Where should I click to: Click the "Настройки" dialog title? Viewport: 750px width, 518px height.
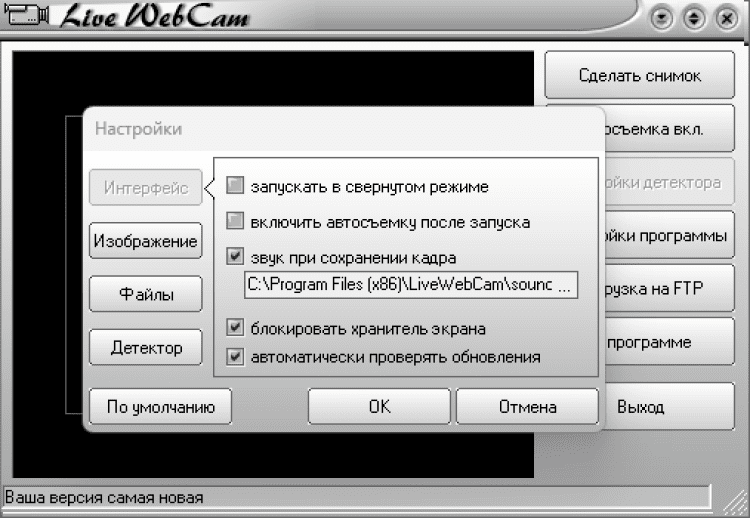coord(138,129)
